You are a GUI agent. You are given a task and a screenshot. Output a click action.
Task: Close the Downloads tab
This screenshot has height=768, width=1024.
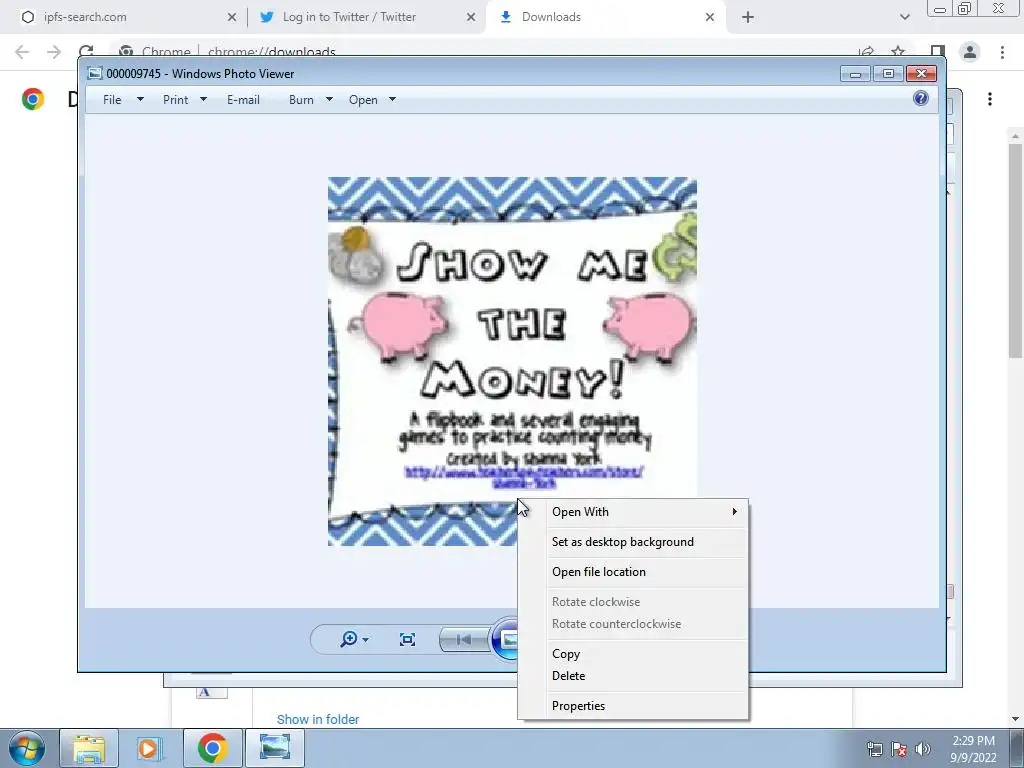coord(710,18)
